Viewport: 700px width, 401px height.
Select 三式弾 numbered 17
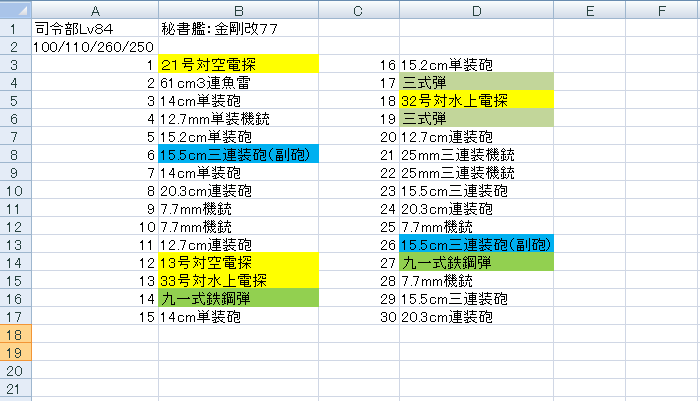coord(476,82)
